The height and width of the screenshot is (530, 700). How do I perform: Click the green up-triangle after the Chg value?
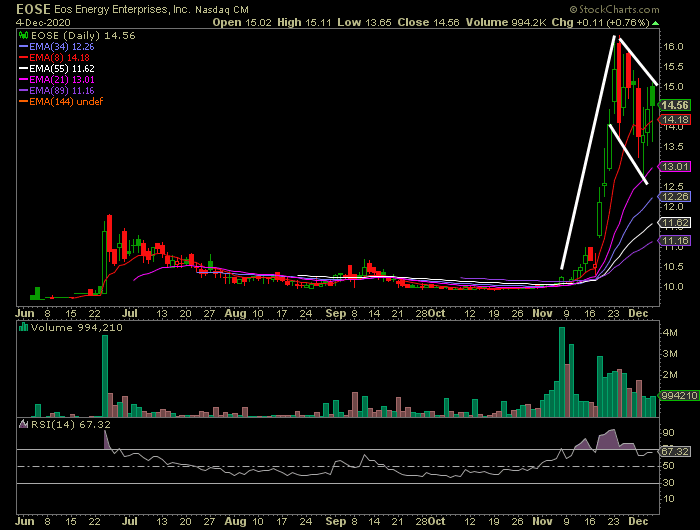click(655, 23)
